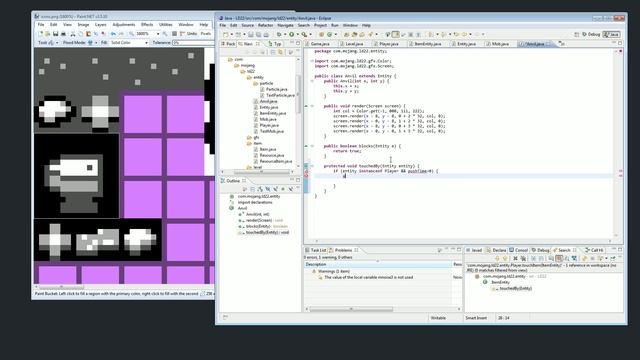Click the Zoom in magnifier in Paint.NET
Screen dimensions: 640x360
165,34
